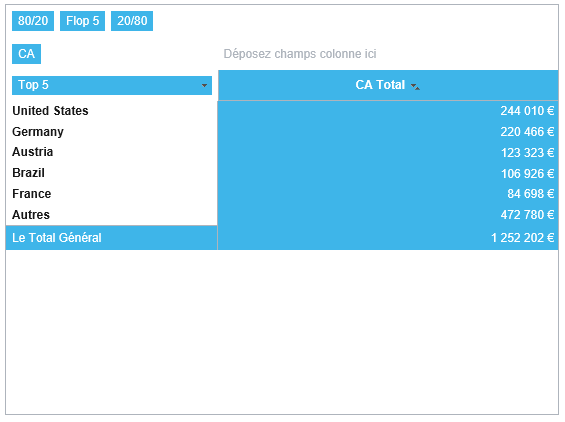The width and height of the screenshot is (565, 422).
Task: Select the France row label
Action: coord(31,194)
